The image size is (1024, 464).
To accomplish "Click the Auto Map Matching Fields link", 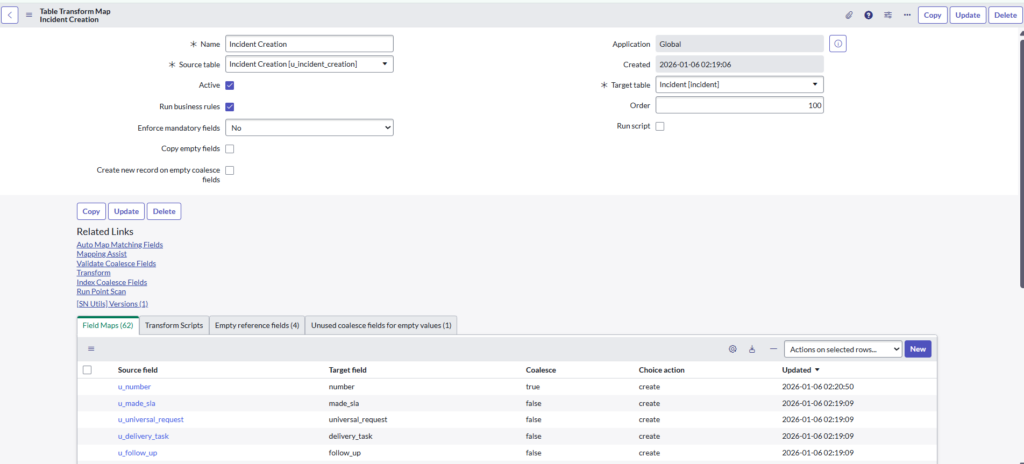I will pos(119,245).
